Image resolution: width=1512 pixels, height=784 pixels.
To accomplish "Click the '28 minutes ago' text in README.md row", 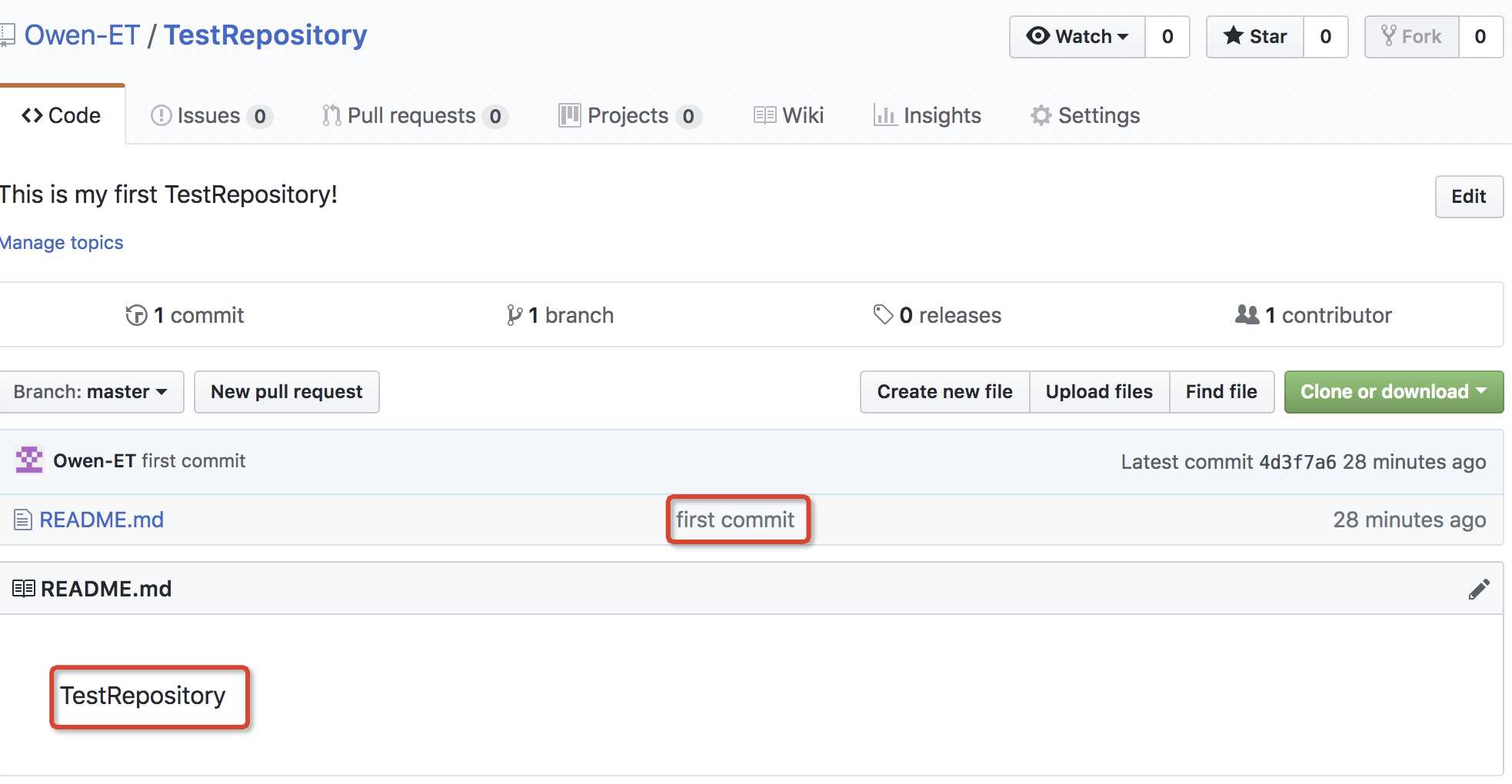I will click(1410, 520).
